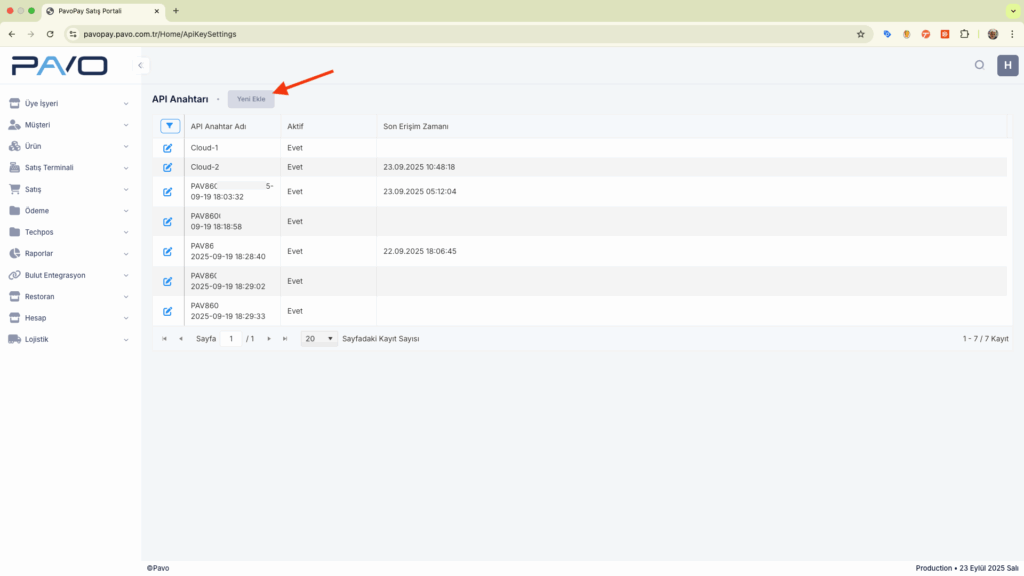Select Raporlar in the sidebar
Viewport: 1024px width, 576px height.
click(x=67, y=253)
